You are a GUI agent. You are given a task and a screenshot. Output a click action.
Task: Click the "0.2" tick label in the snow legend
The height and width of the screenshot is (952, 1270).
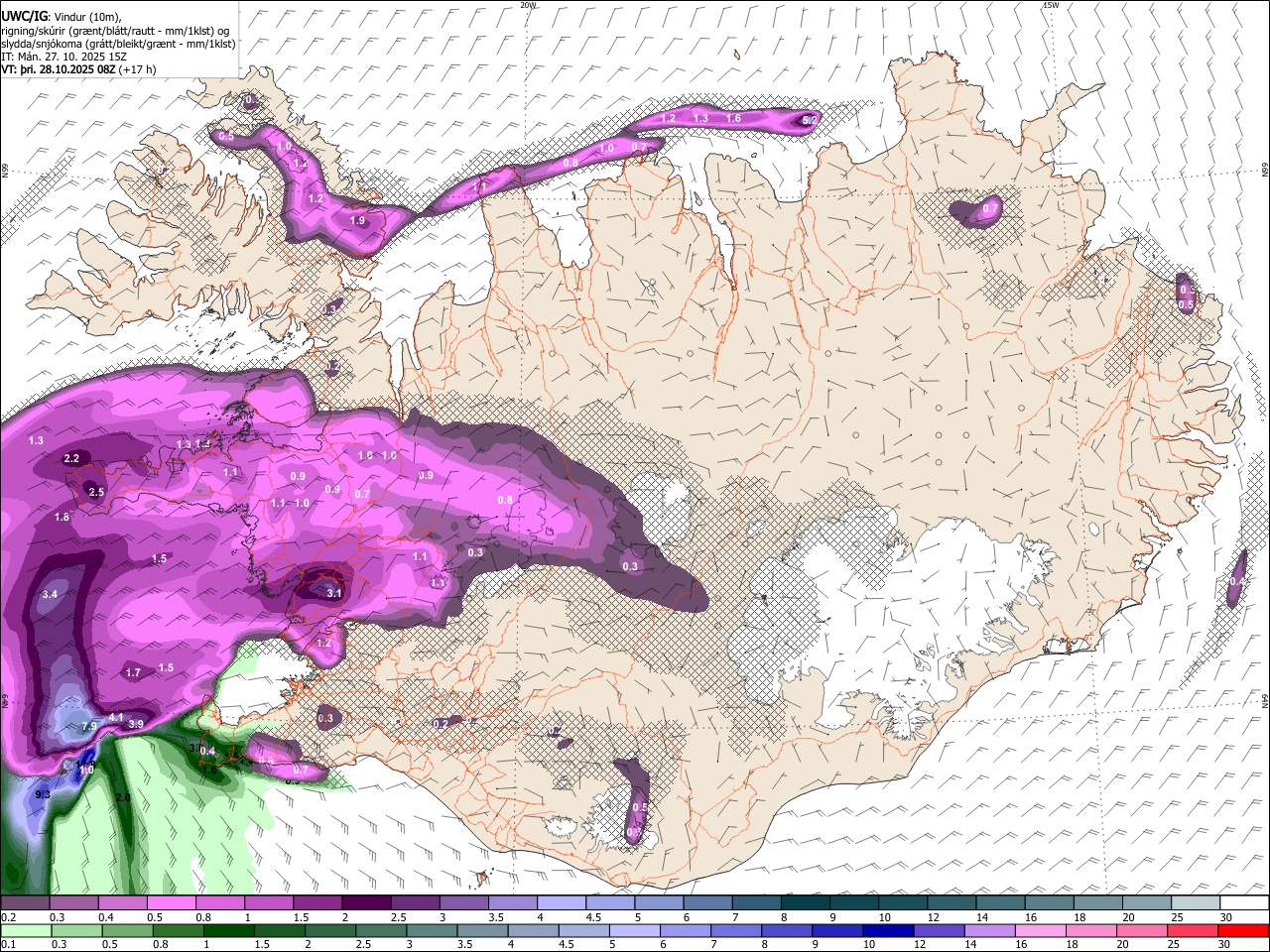(x=8, y=917)
